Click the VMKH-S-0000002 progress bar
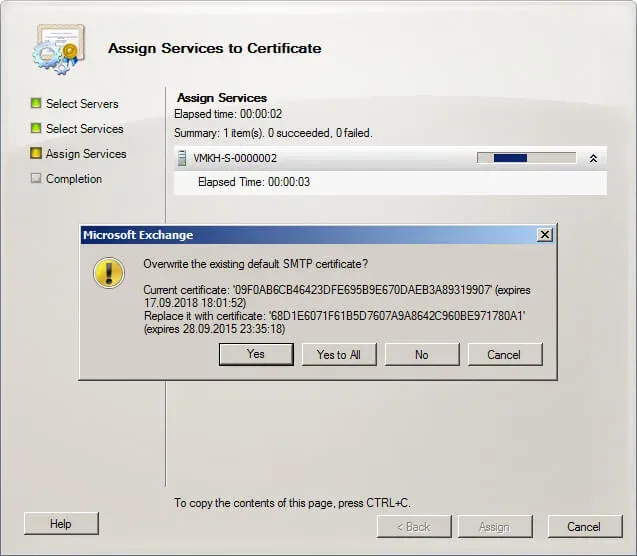This screenshot has width=637, height=556. click(x=526, y=158)
